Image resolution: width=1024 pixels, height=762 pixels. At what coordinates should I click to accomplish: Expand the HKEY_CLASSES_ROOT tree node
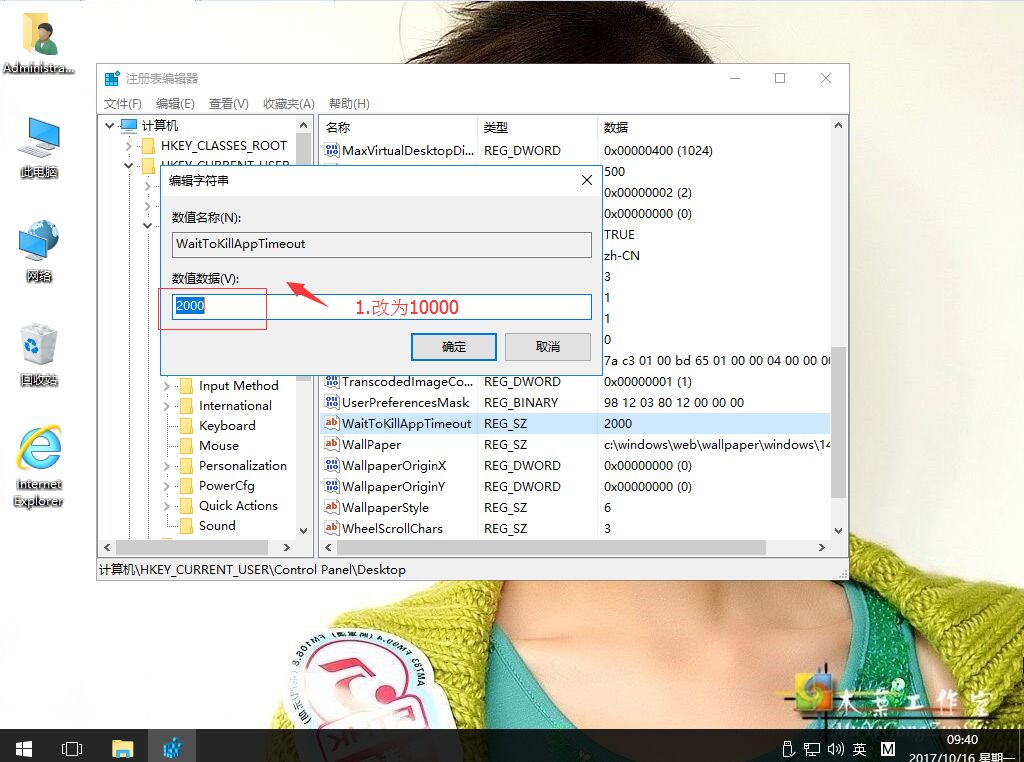point(129,146)
